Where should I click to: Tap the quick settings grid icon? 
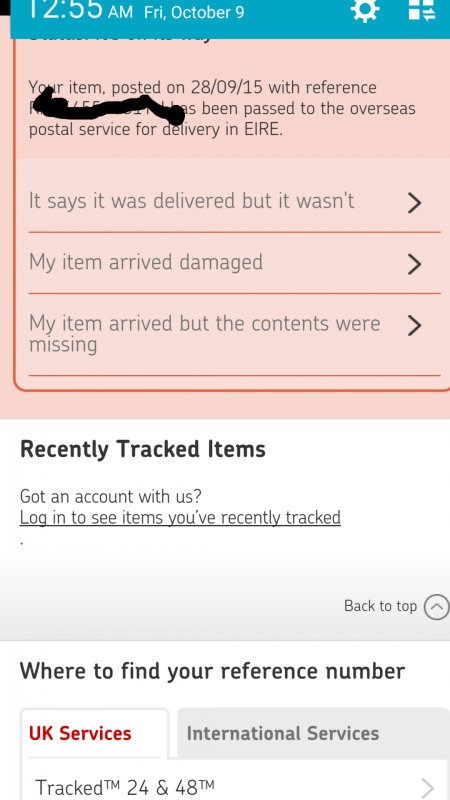[421, 9]
